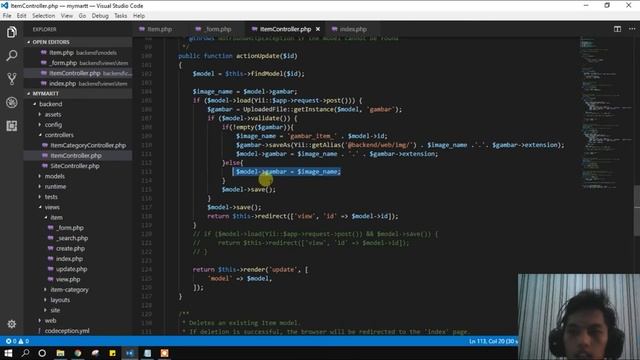Screen dimensions: 640x360
Task: Collapse the MYMARTT project section
Action: tap(45, 93)
